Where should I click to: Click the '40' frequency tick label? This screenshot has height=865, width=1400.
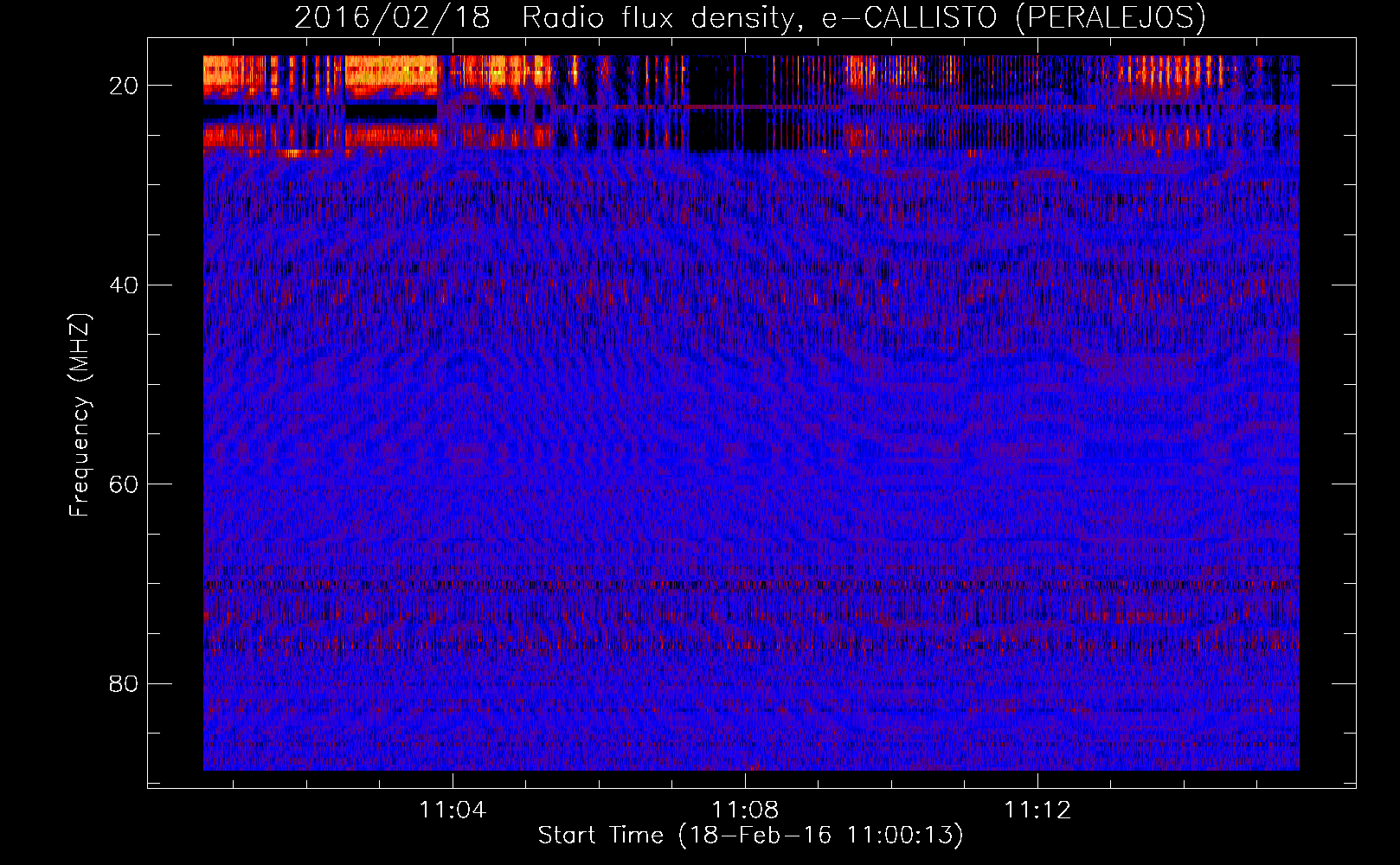124,285
